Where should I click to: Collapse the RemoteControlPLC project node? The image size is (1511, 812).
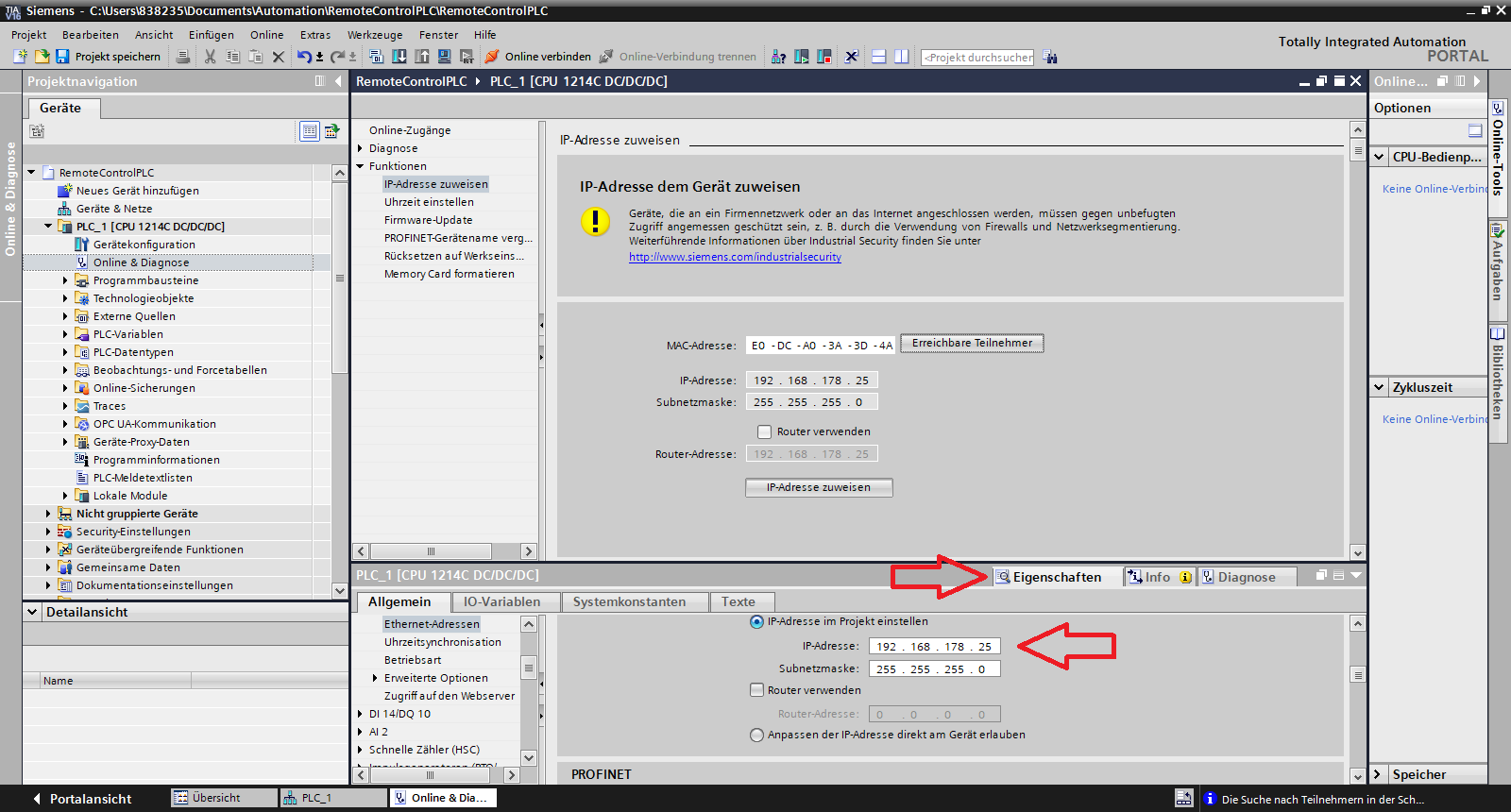point(31,173)
